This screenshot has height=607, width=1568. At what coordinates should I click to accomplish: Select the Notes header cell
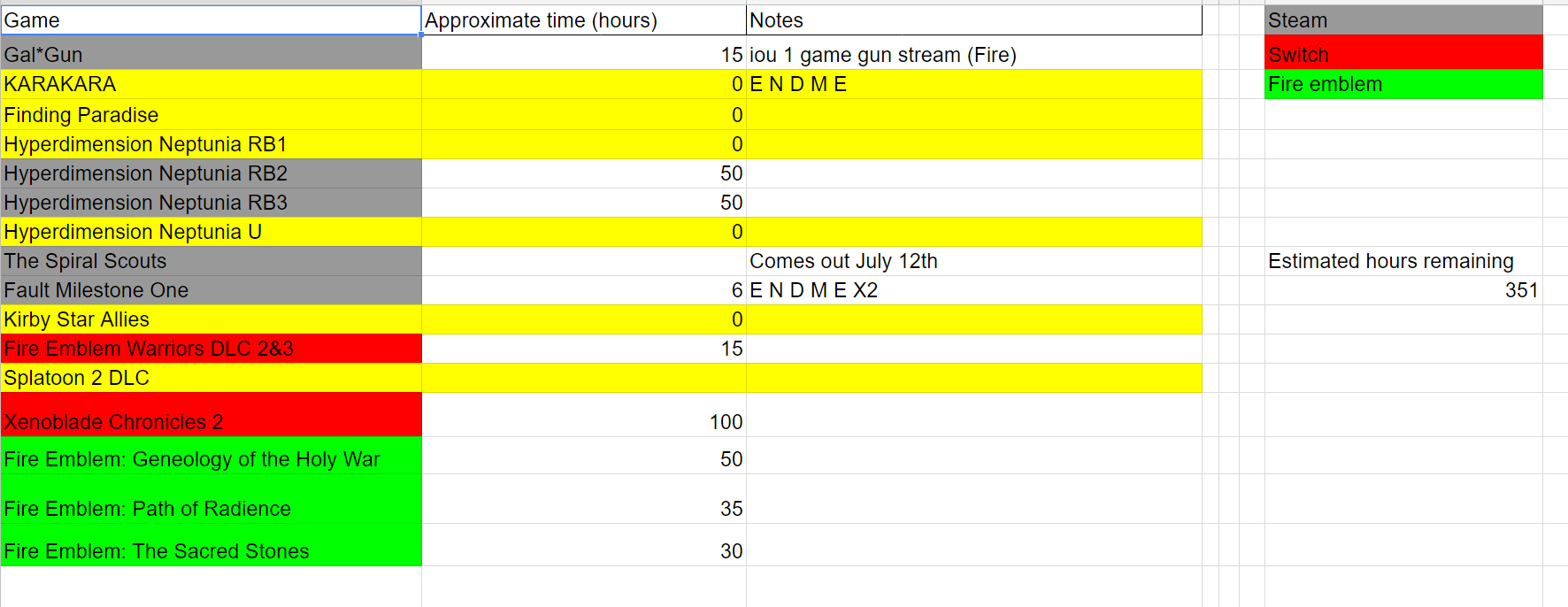point(974,20)
